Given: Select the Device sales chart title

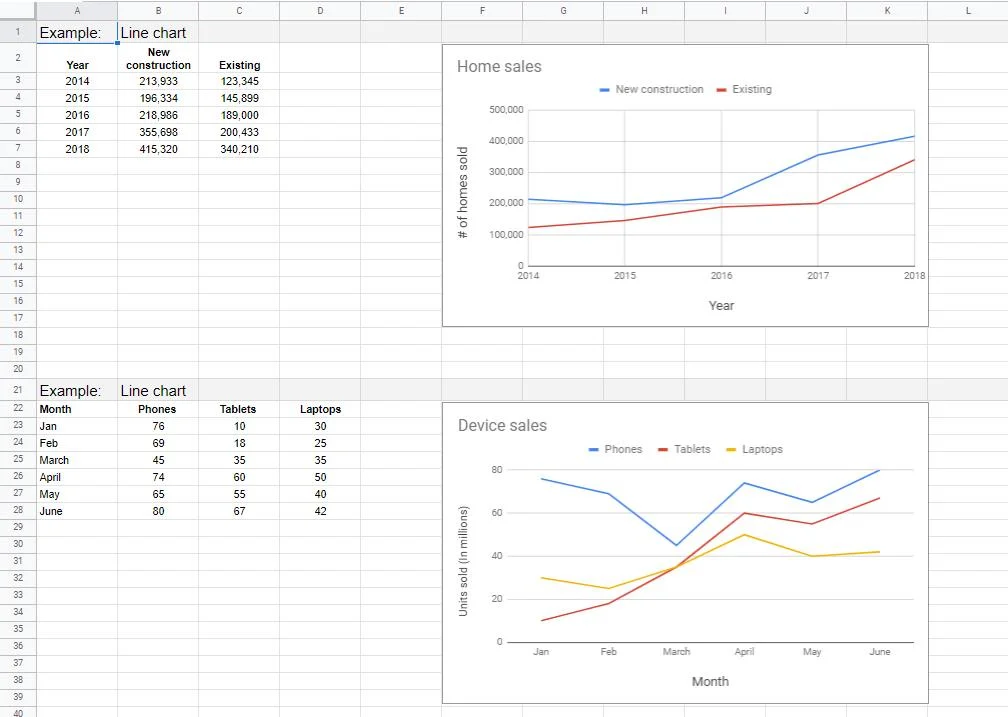Looking at the screenshot, I should (x=502, y=426).
